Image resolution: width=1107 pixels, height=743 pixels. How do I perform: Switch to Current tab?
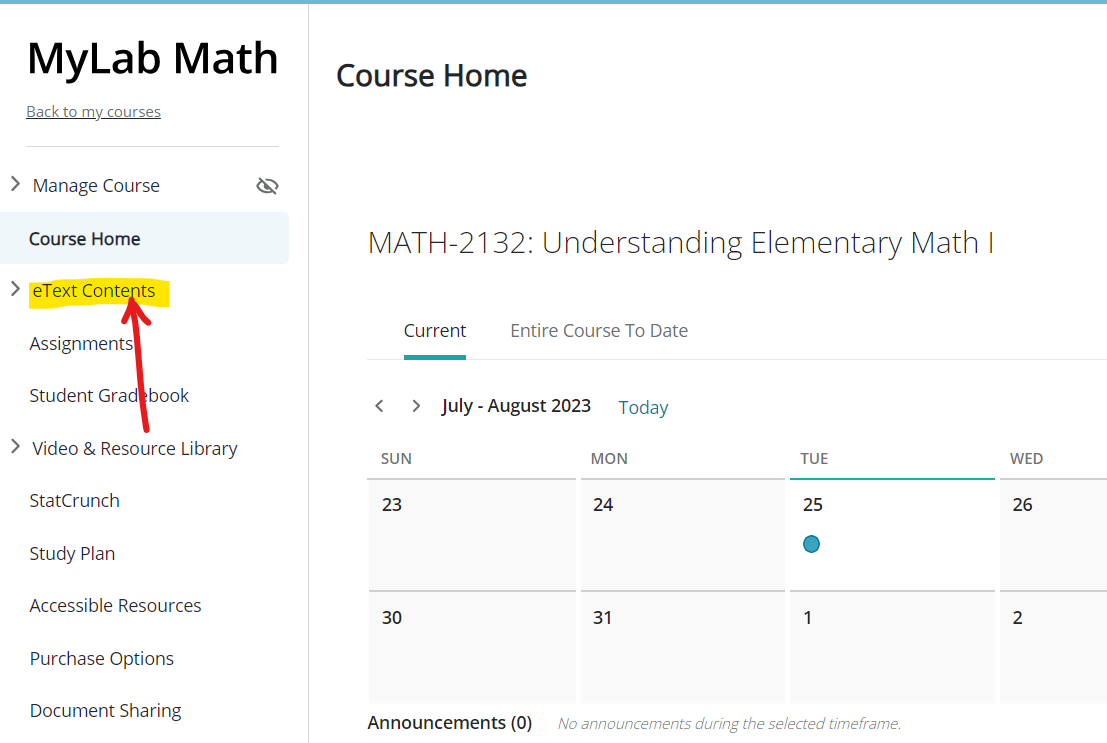click(435, 331)
